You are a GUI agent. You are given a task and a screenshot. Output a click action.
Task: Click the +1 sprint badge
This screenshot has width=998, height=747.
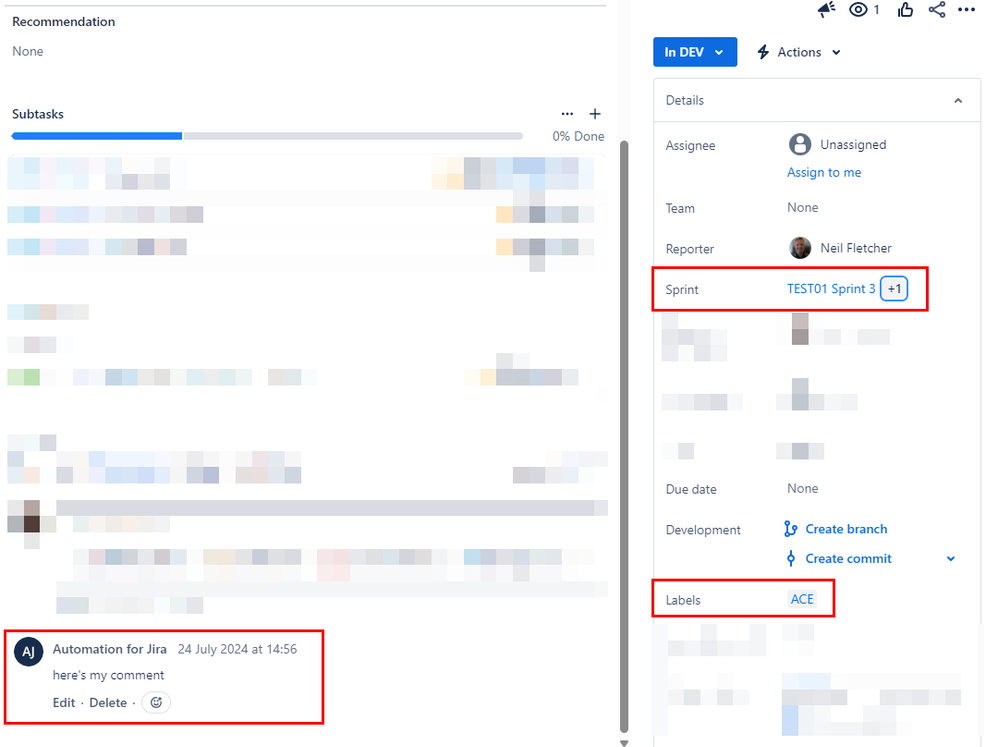click(x=894, y=289)
